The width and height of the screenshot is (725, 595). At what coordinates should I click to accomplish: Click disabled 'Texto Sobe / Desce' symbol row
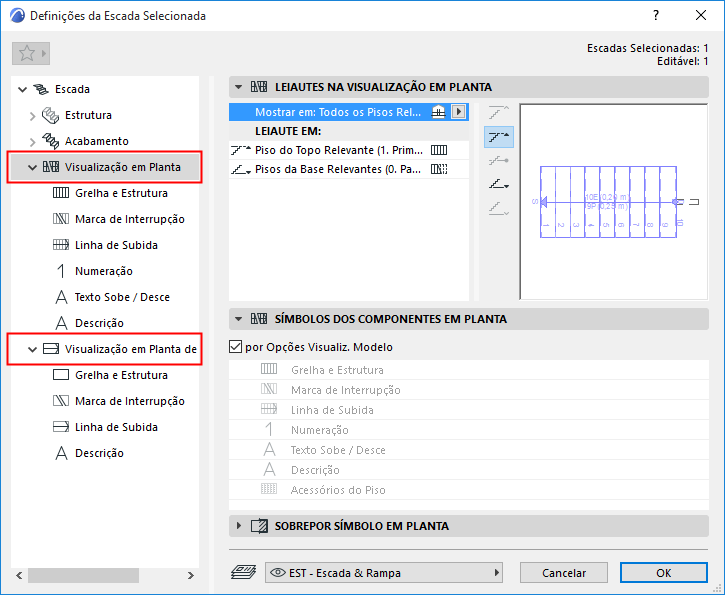point(468,450)
